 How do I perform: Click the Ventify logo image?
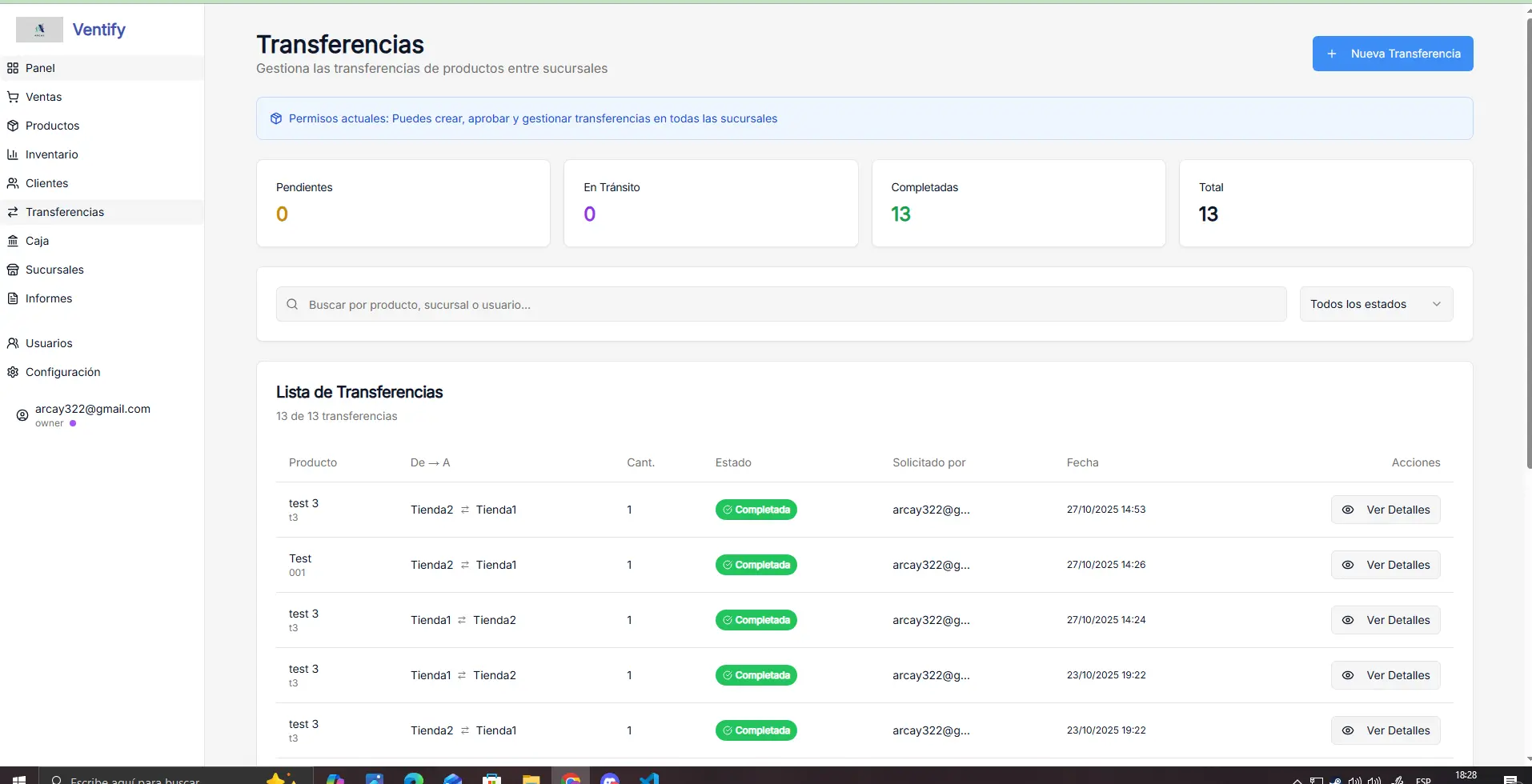coord(39,30)
